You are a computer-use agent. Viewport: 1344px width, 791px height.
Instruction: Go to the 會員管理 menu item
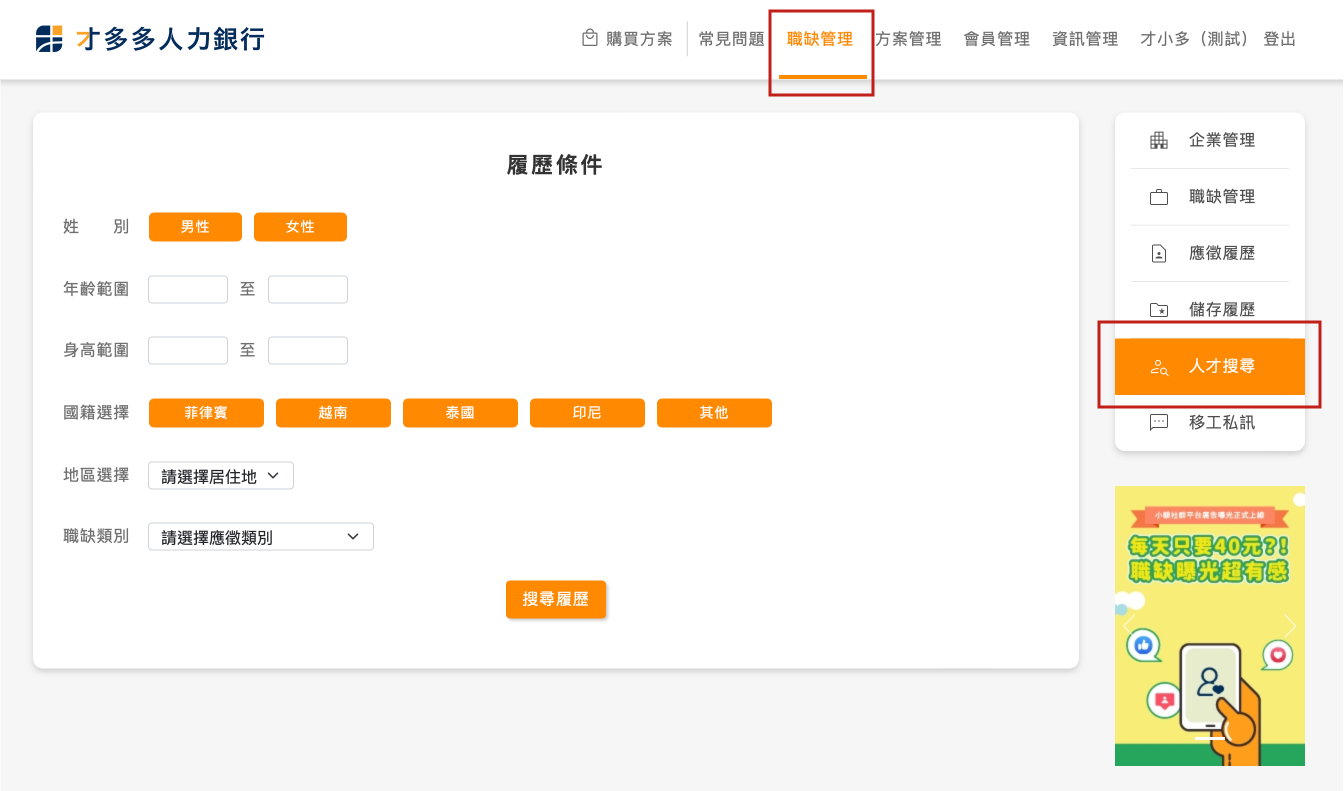click(x=996, y=39)
